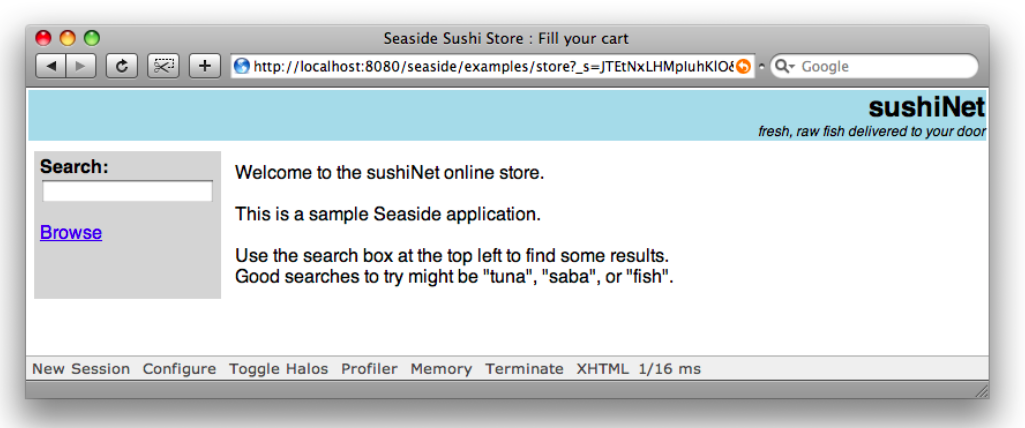1025x428 pixels.
Task: Click the browser Back arrow button
Action: pos(51,66)
